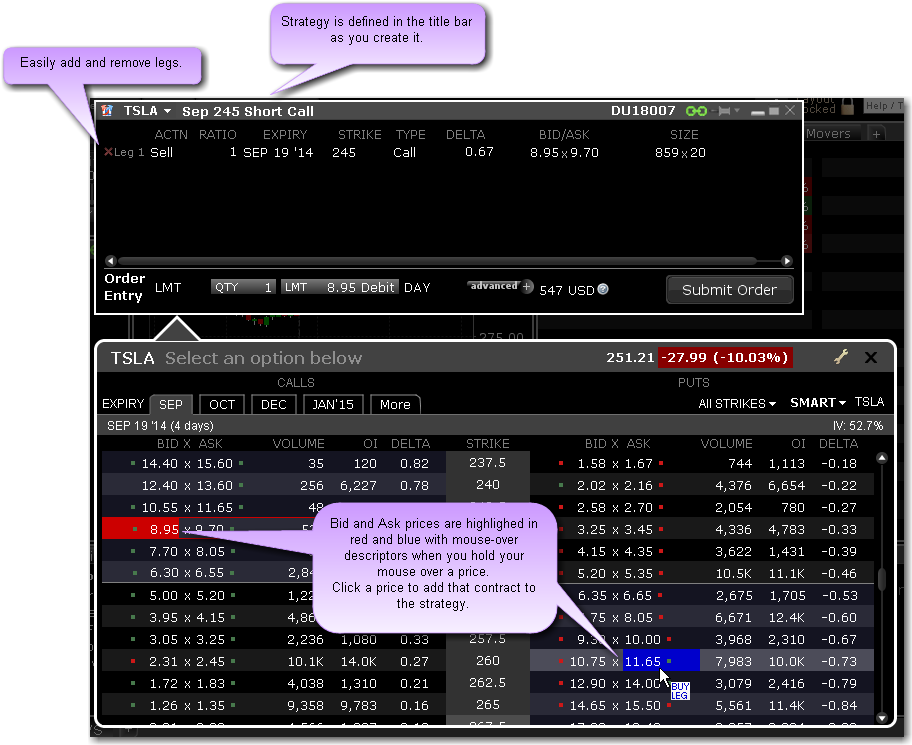Switch to the OCT expiry tab
The height and width of the screenshot is (745, 912).
pos(222,404)
